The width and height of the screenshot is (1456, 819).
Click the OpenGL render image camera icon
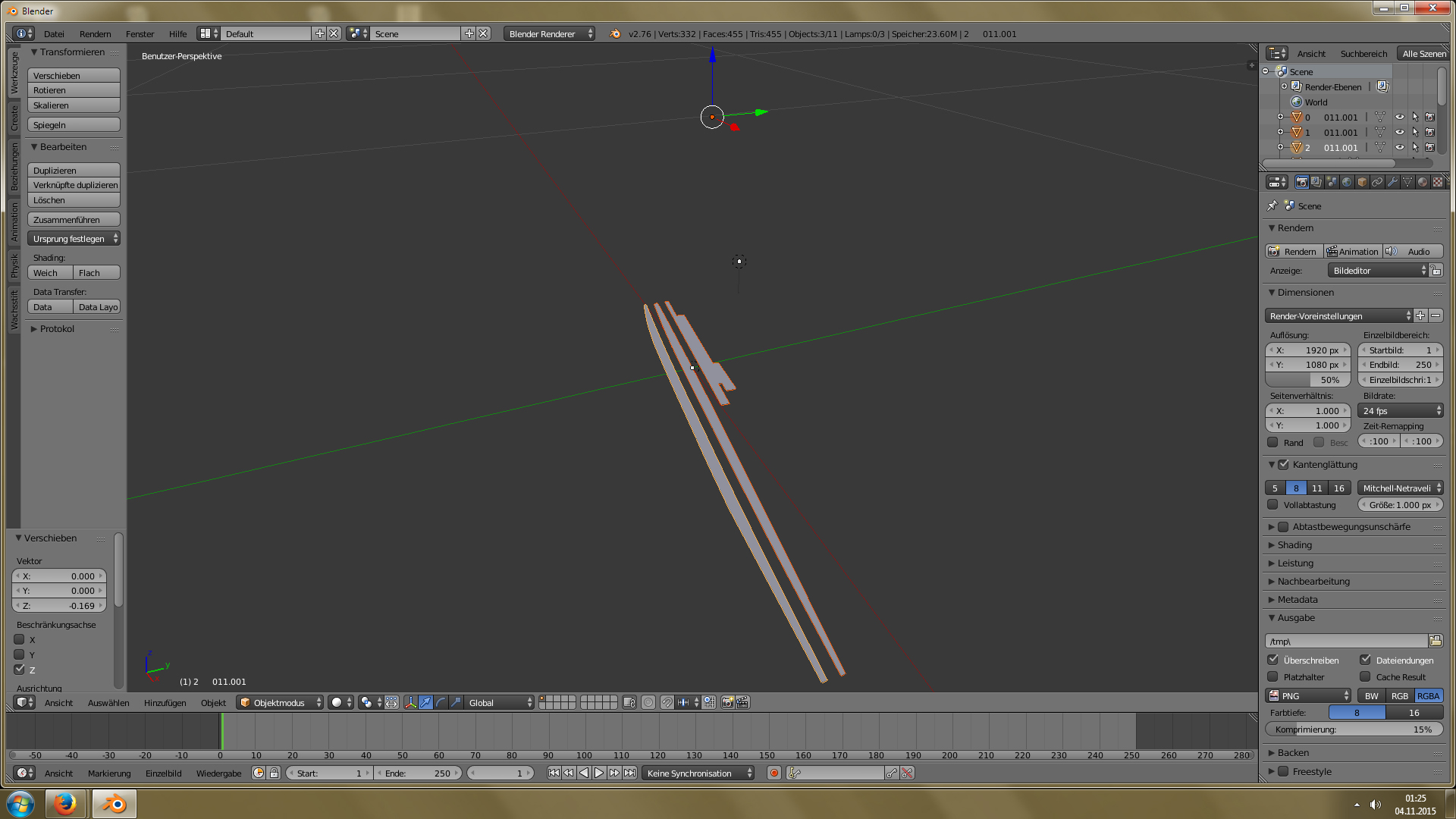[727, 703]
